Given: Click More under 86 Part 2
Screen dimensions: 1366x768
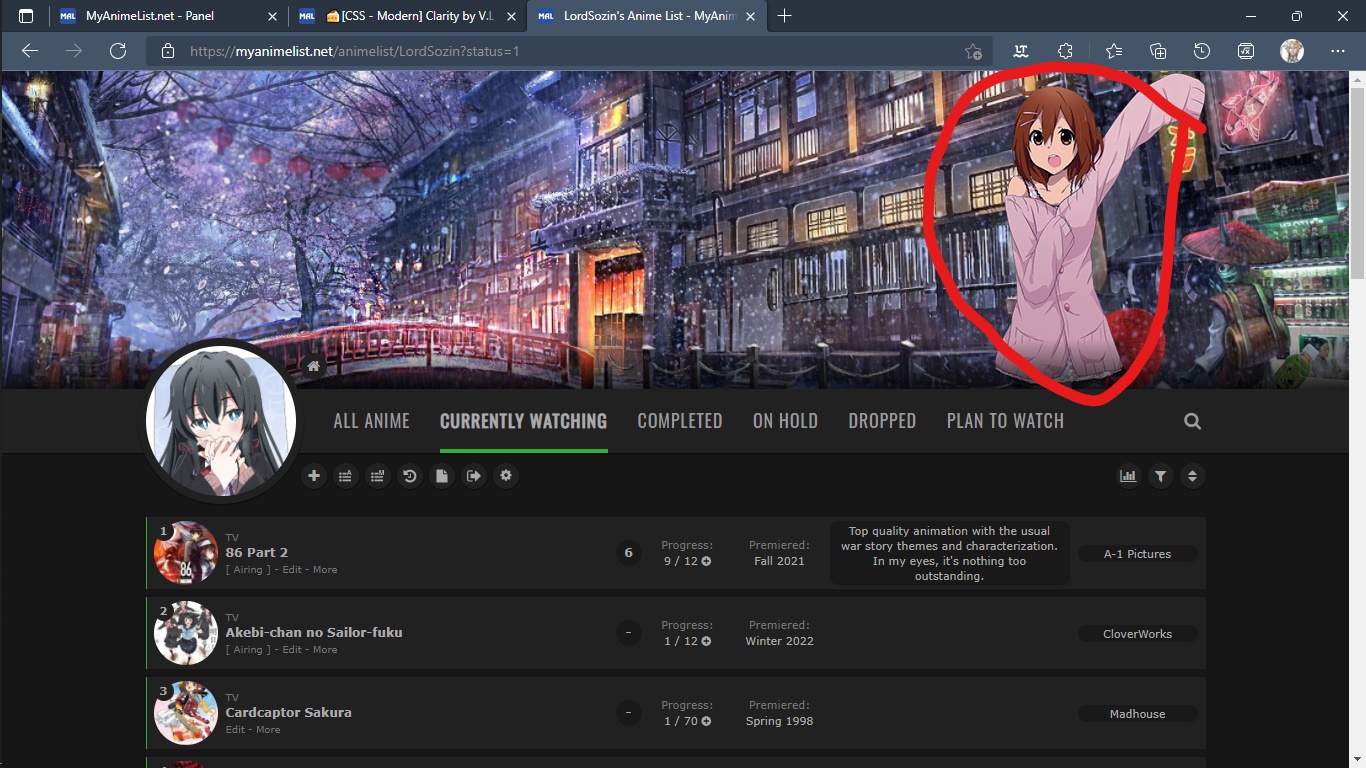Looking at the screenshot, I should point(325,570).
